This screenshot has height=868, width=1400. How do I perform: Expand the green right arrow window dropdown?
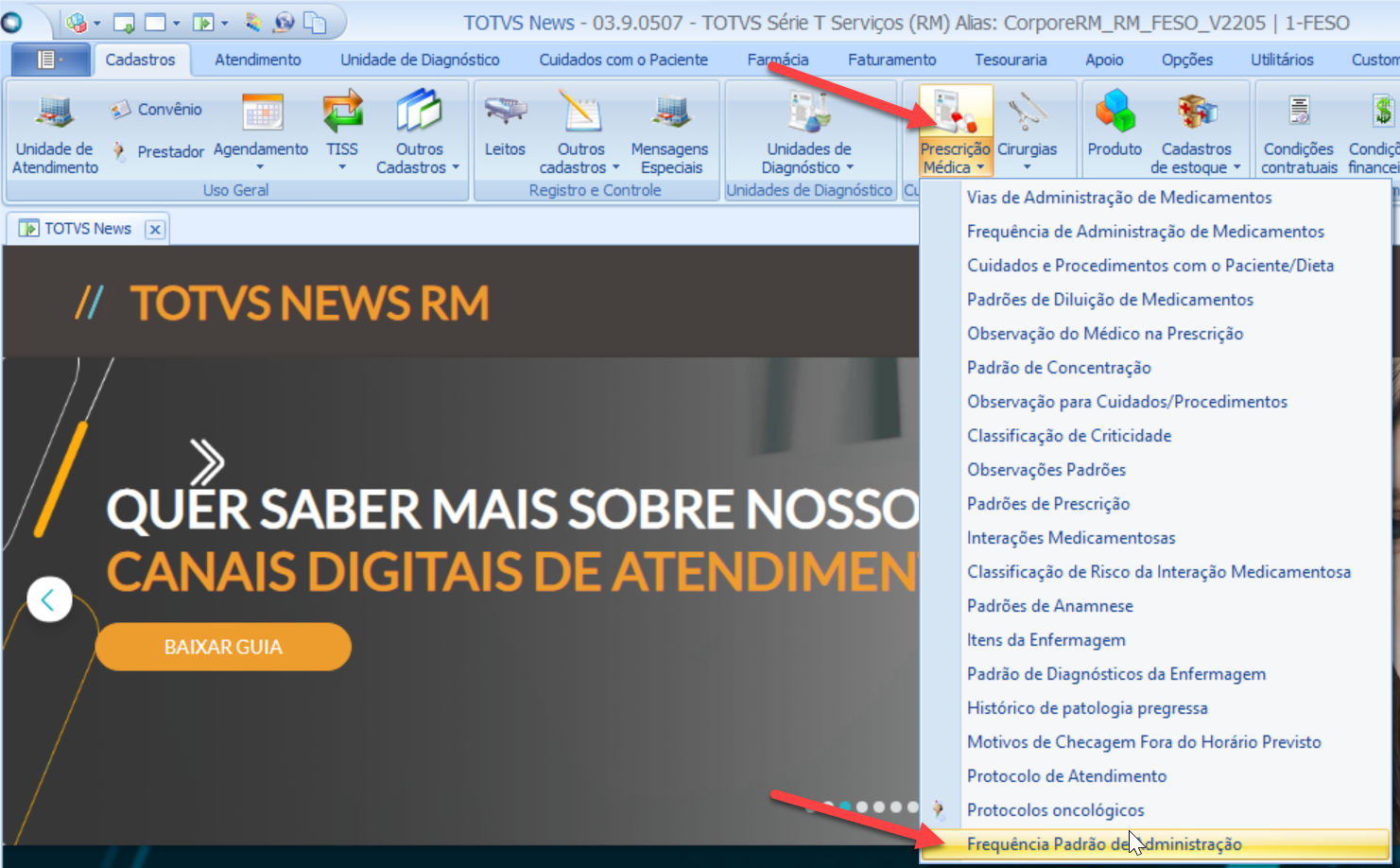pyautogui.click(x=224, y=23)
